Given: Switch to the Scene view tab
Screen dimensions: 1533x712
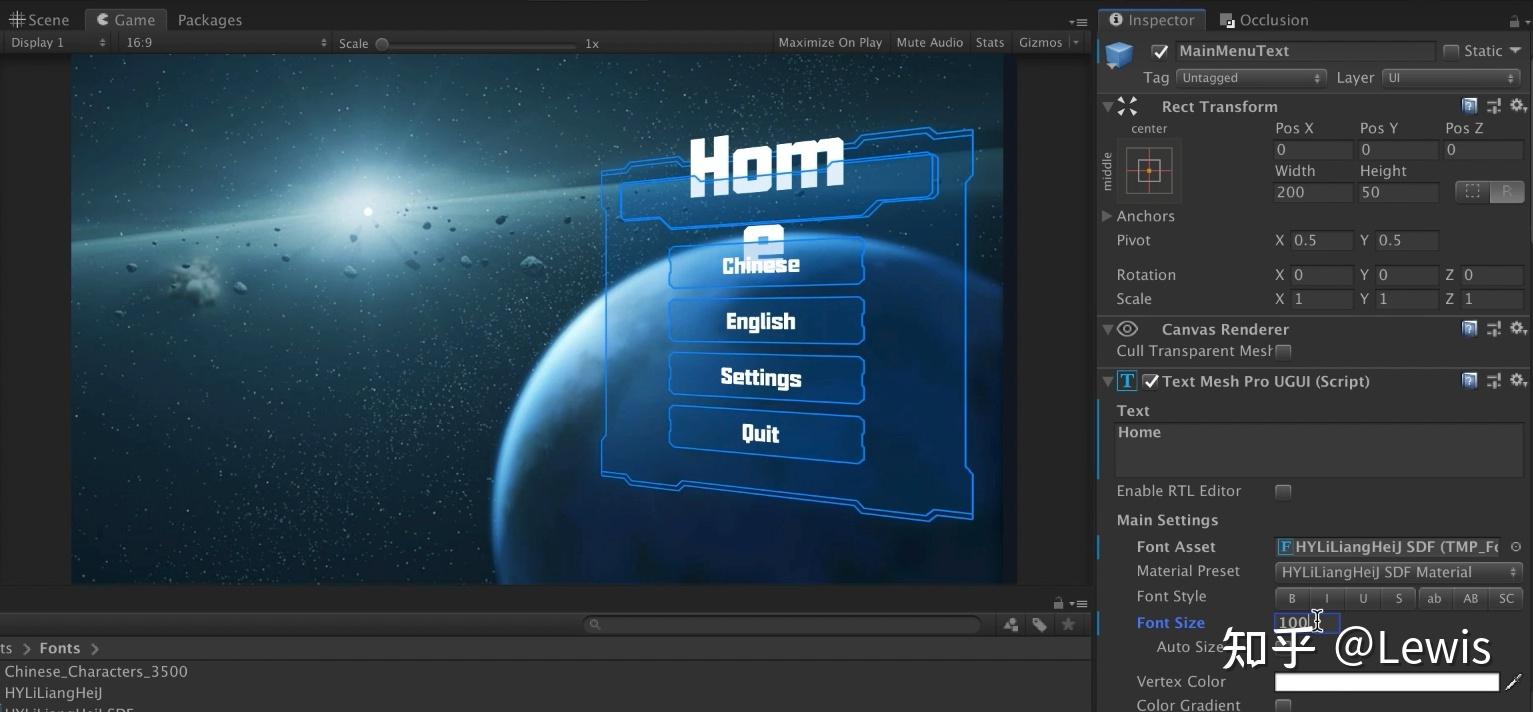Looking at the screenshot, I should pos(40,19).
